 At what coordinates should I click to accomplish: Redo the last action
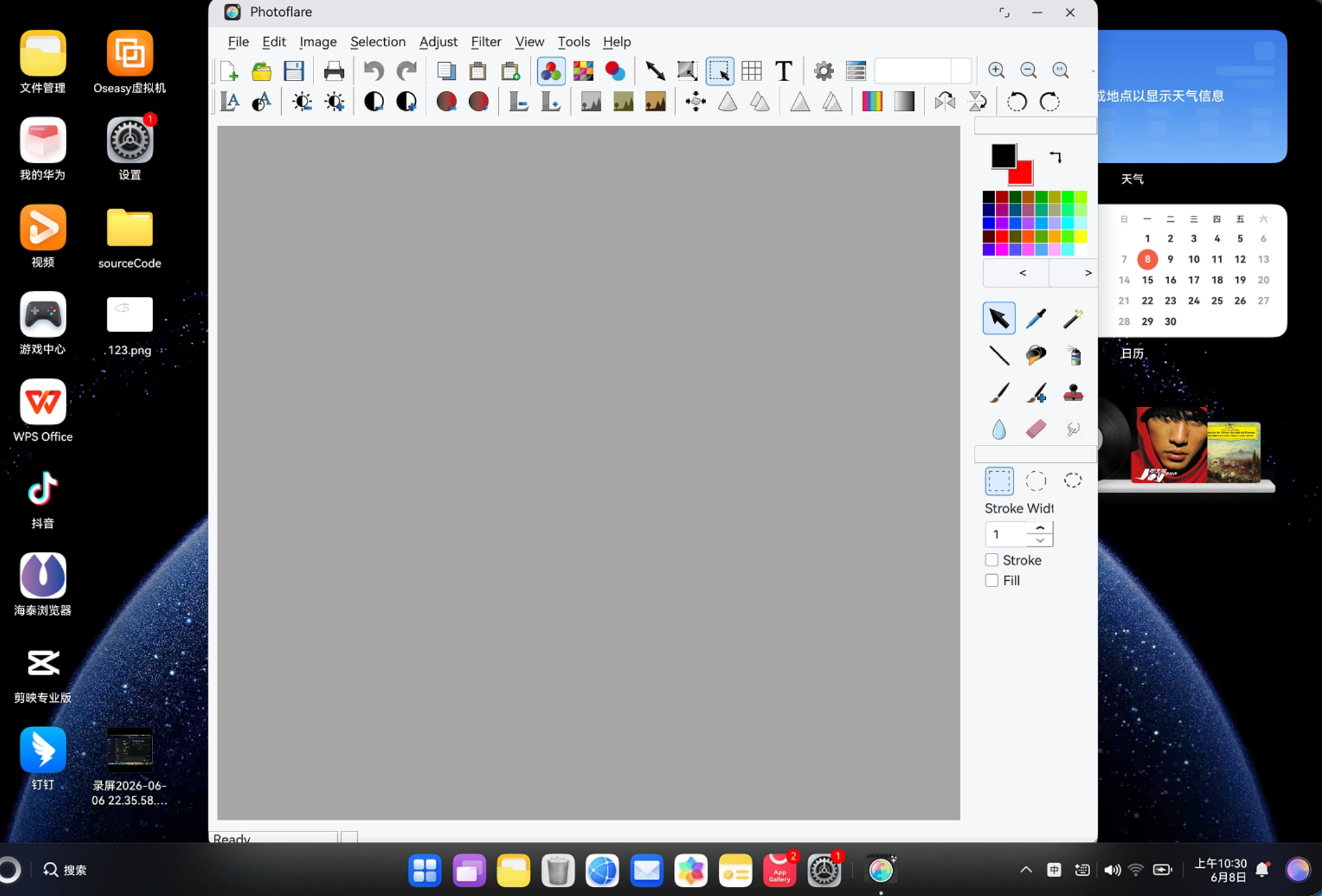point(406,71)
